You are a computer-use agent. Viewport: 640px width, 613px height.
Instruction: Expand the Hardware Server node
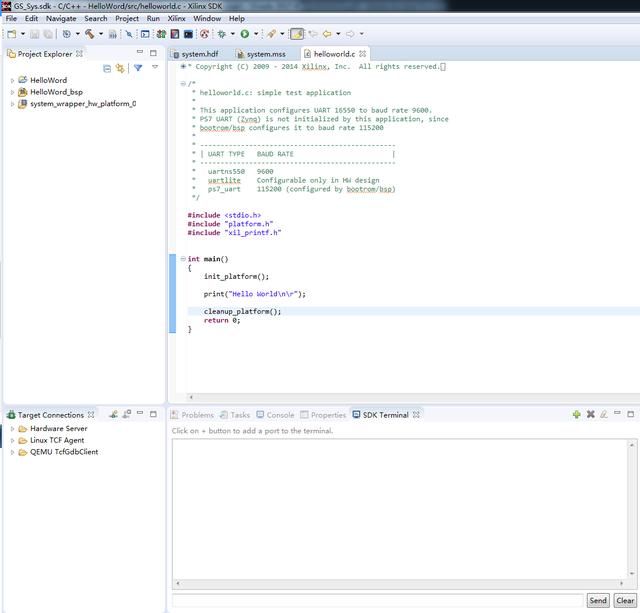point(12,429)
